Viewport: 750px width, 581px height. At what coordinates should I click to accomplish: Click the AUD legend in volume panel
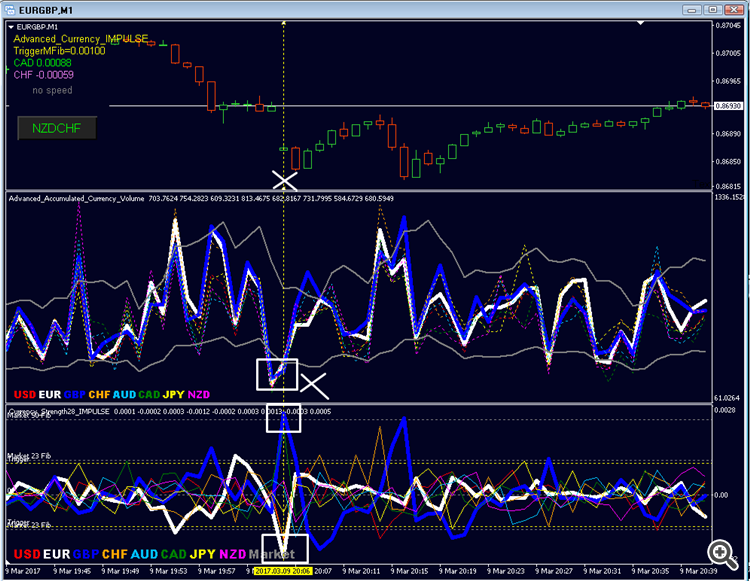pos(124,395)
